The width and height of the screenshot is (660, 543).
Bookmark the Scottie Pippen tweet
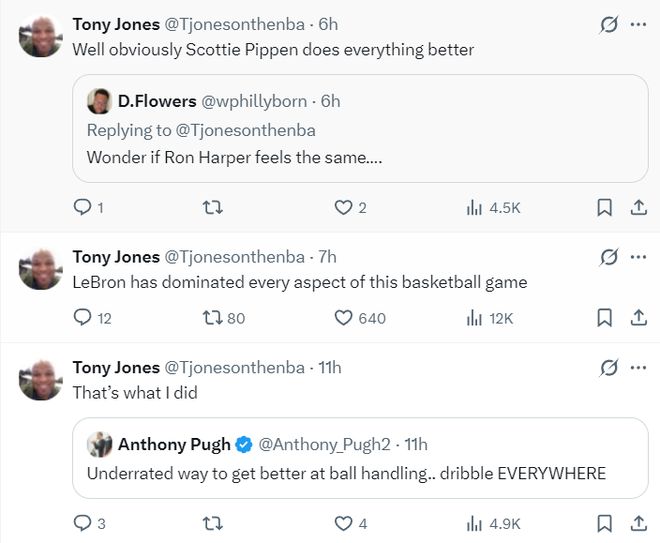604,208
